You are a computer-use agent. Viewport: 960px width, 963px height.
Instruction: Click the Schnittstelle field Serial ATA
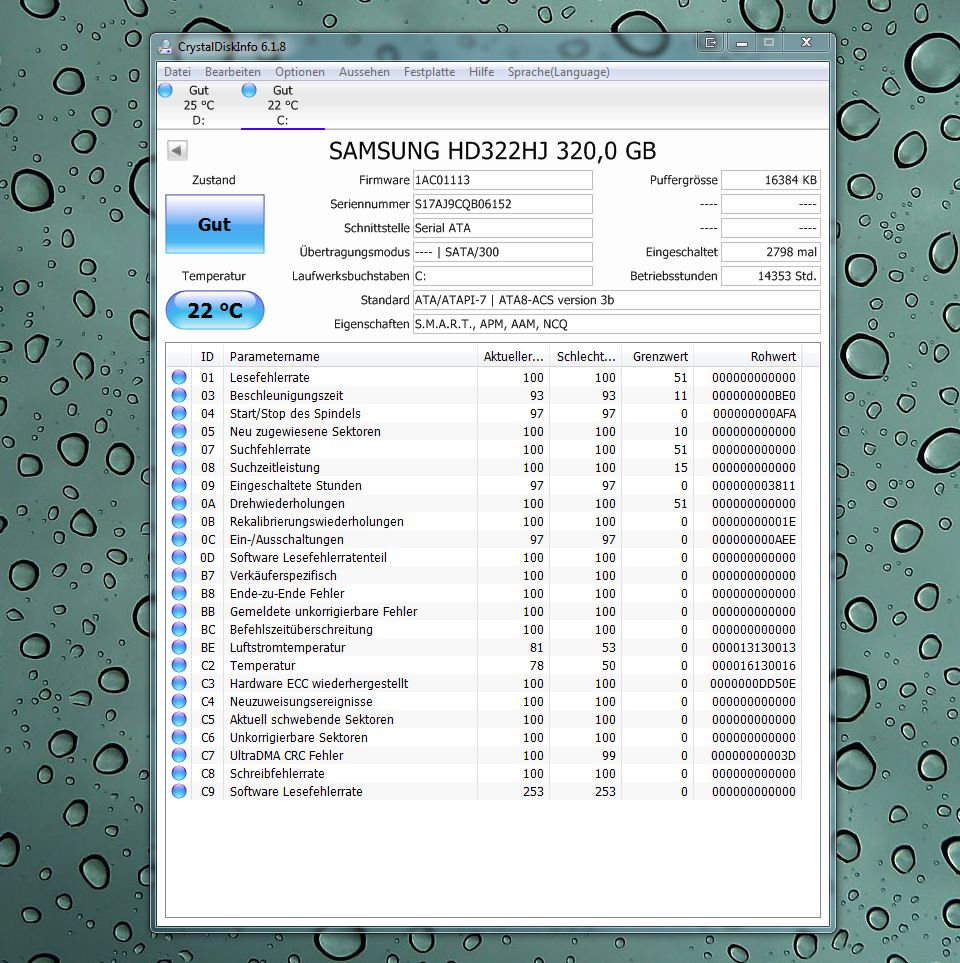pos(502,228)
